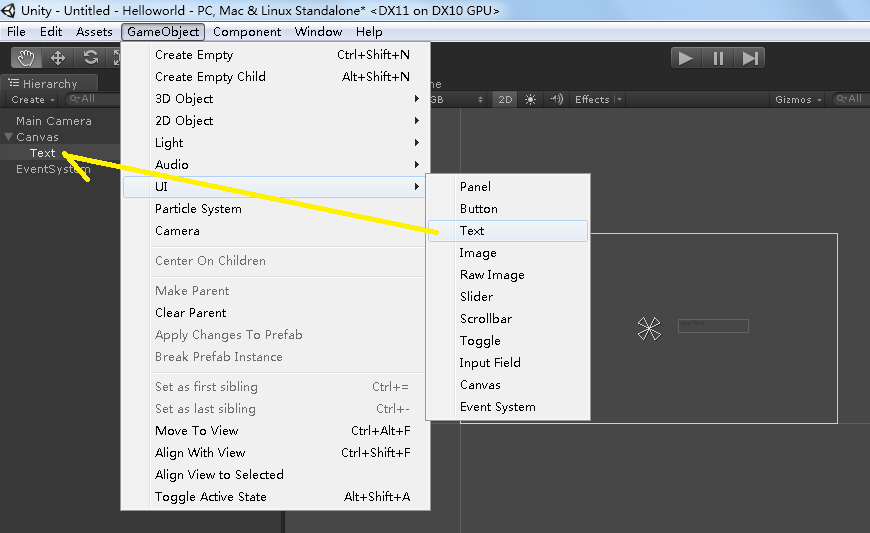Select Button in UI submenu
Viewport: 870px width, 533px height.
(x=508, y=209)
